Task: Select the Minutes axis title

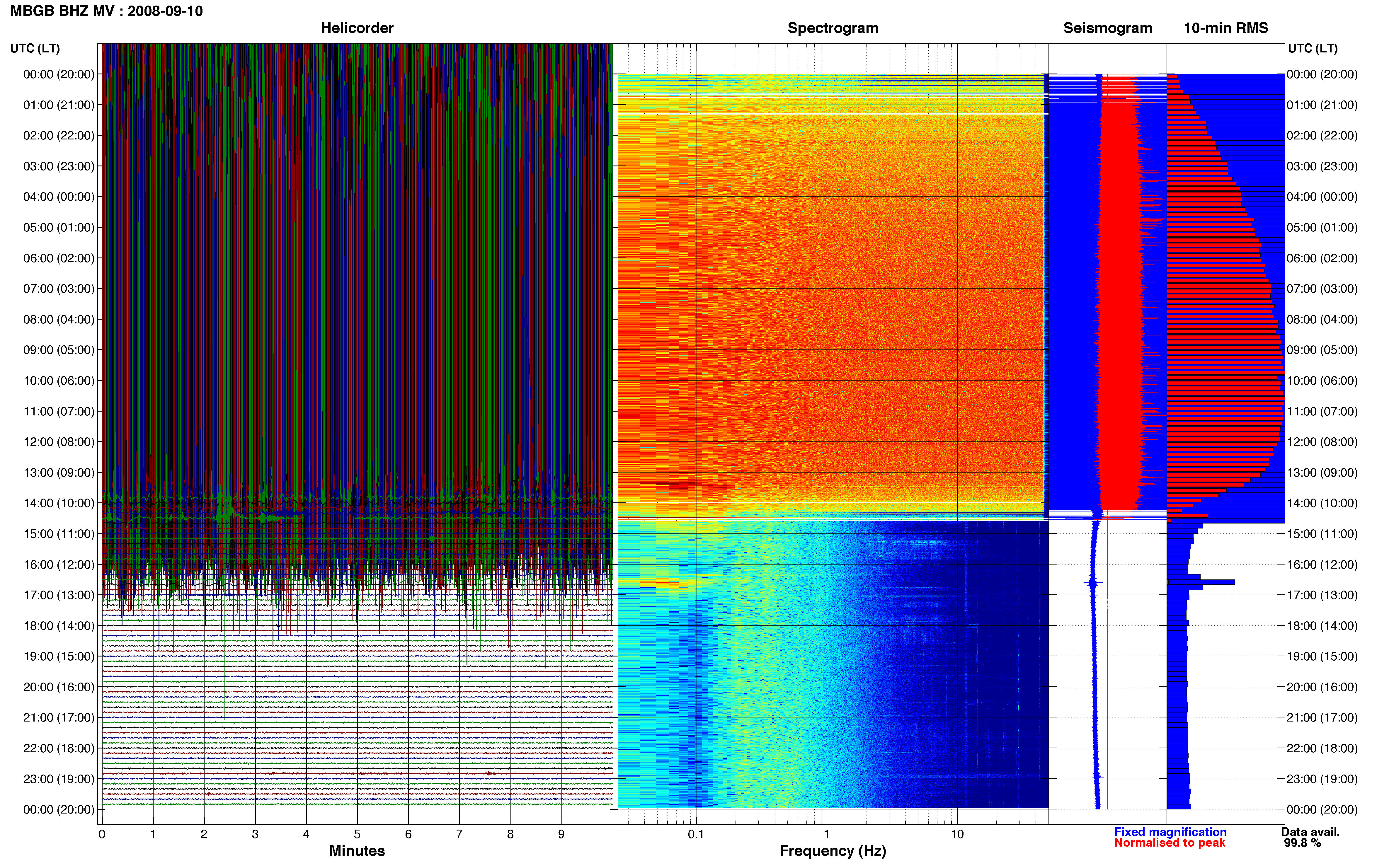Action: coord(357,851)
